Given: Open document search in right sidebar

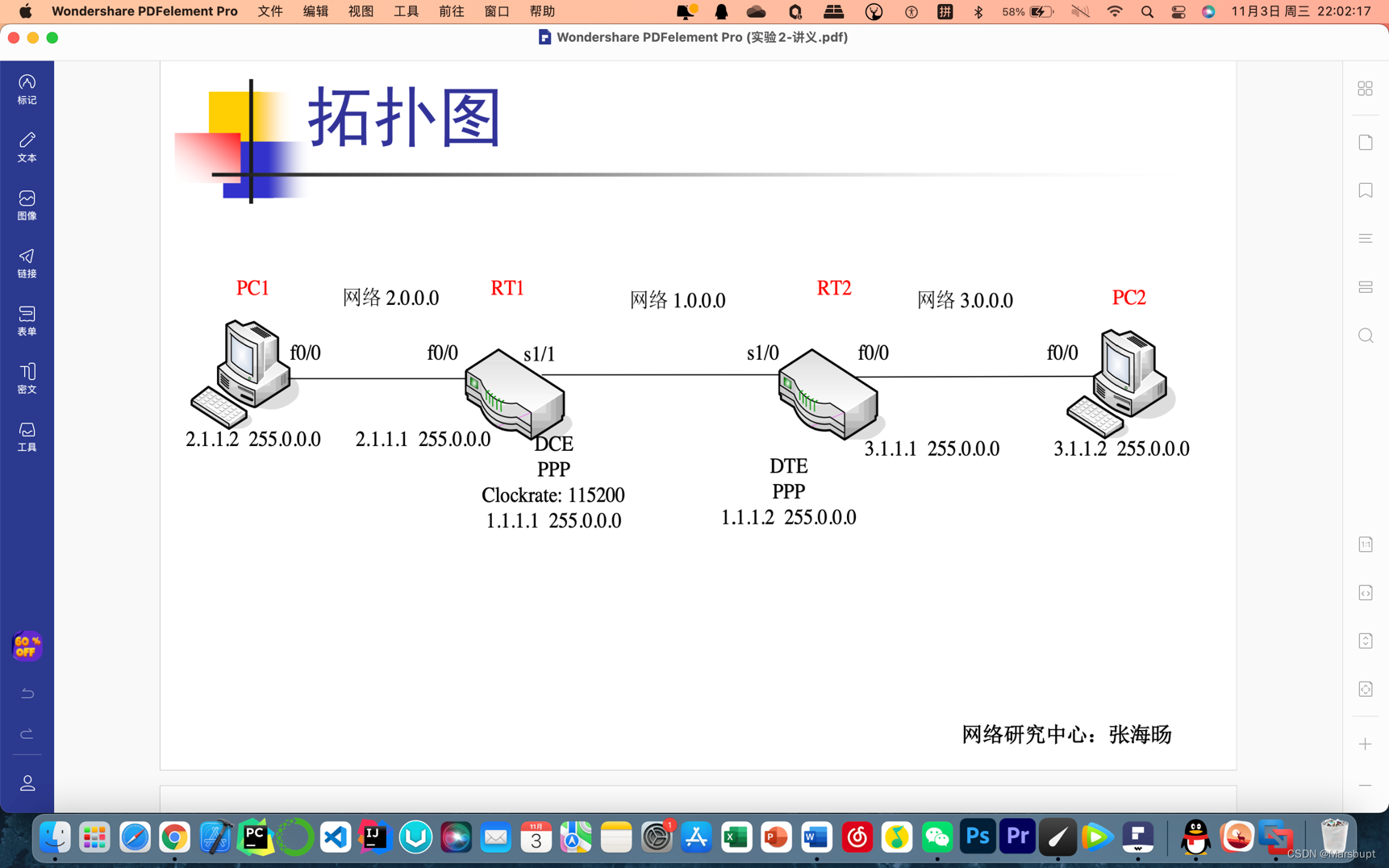Looking at the screenshot, I should click(1365, 335).
